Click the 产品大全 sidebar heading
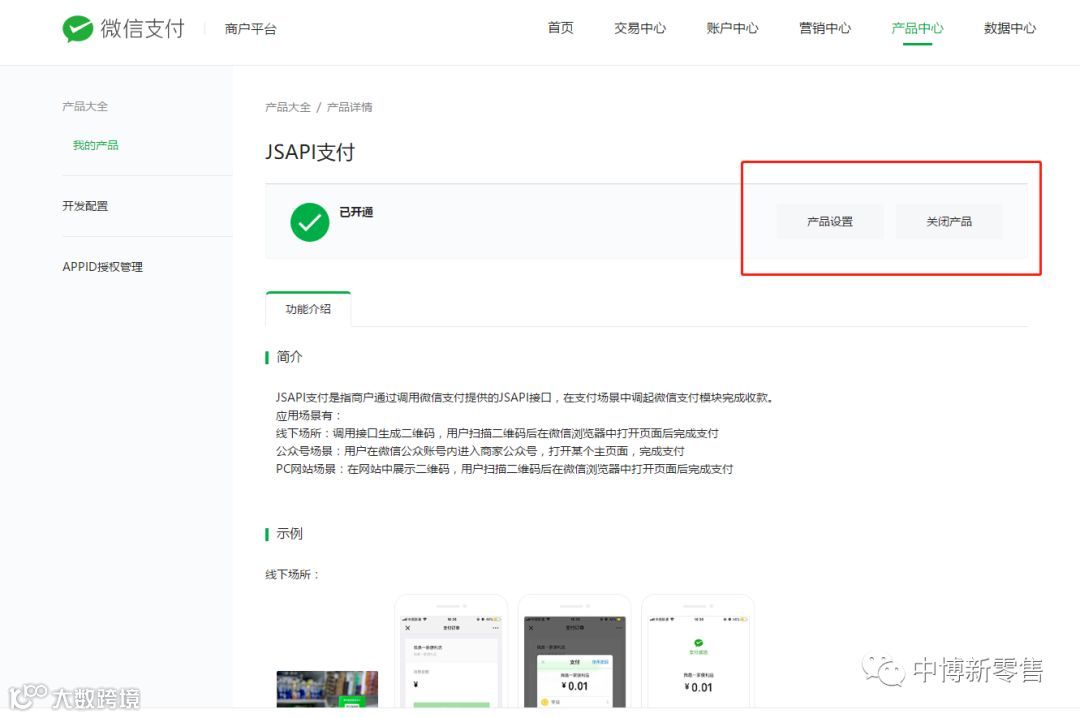The image size is (1080, 718). coord(85,106)
